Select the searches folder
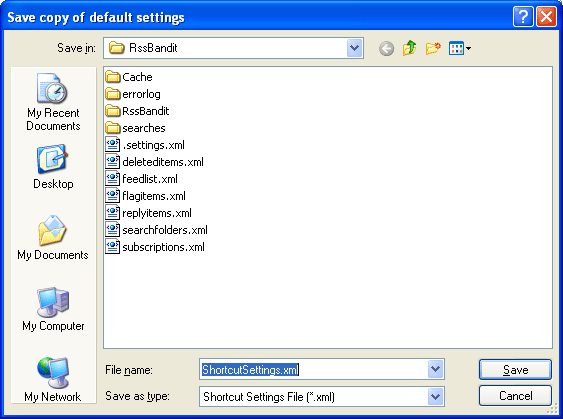 [x=135, y=128]
